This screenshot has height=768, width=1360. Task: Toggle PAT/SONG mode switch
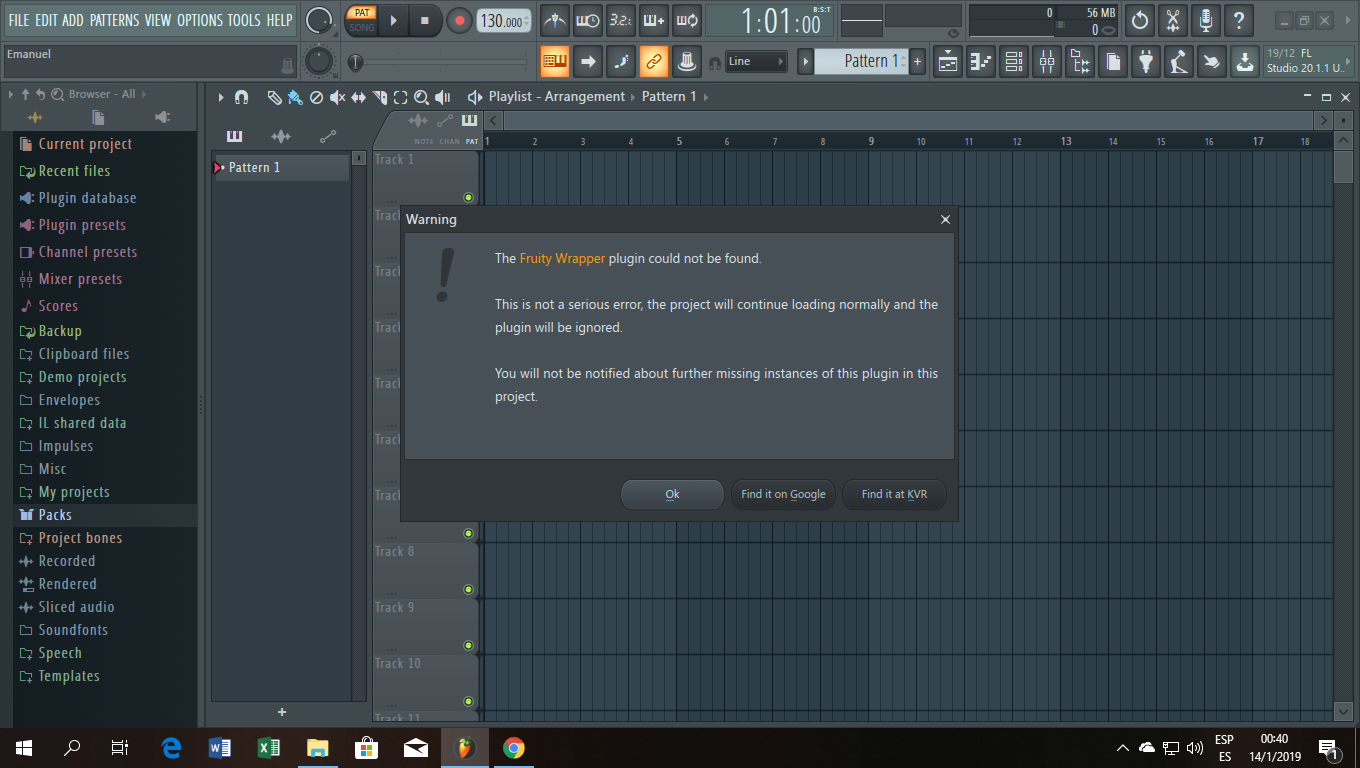tap(362, 20)
